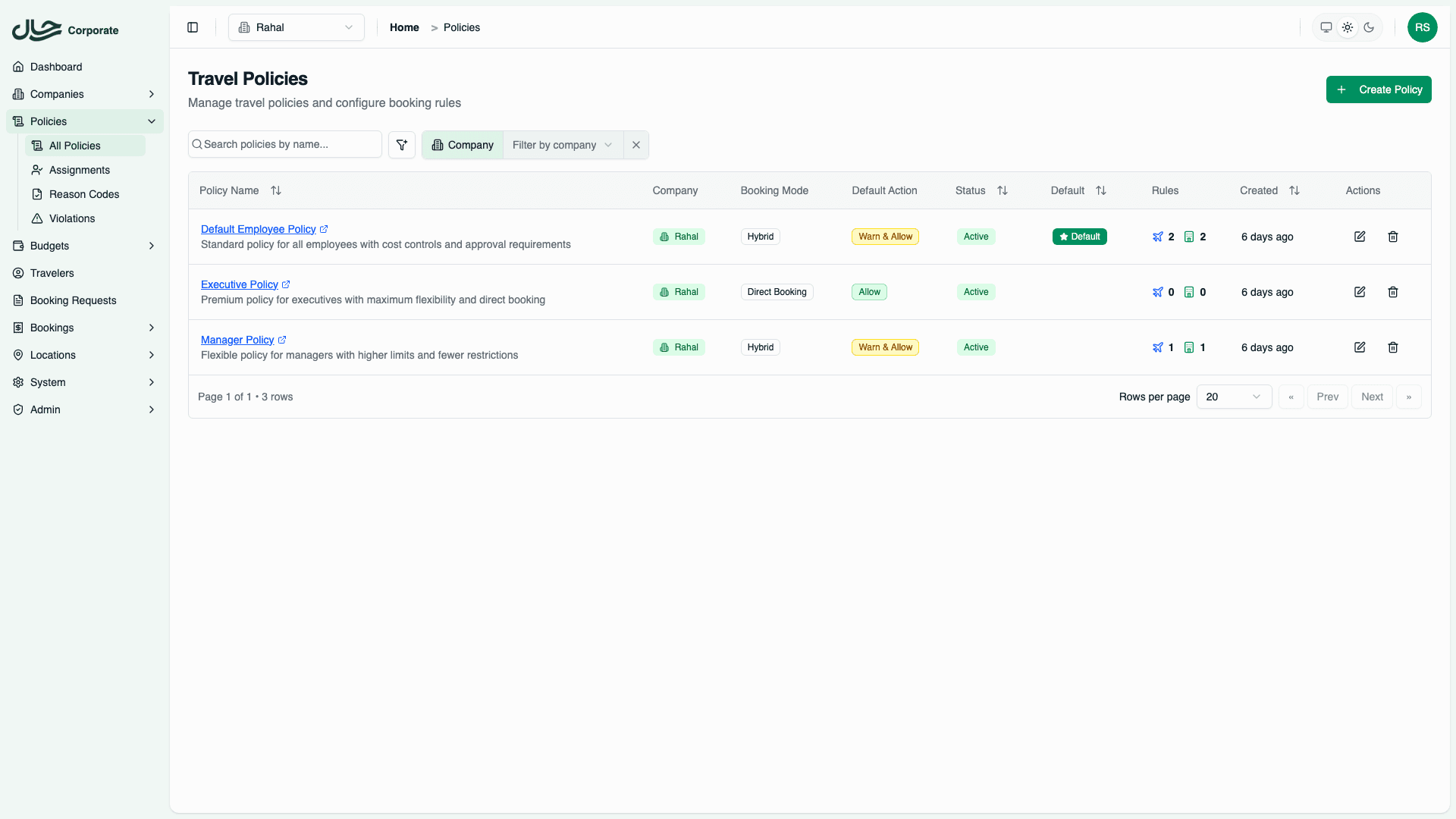Change rows per page dropdown
Screen dimensions: 1456x819
click(1234, 397)
